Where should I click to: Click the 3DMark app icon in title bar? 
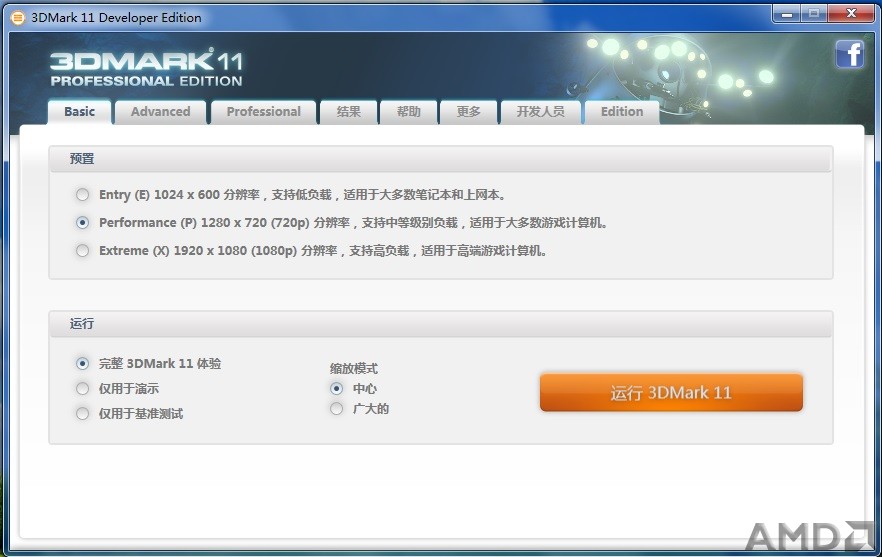18,18
